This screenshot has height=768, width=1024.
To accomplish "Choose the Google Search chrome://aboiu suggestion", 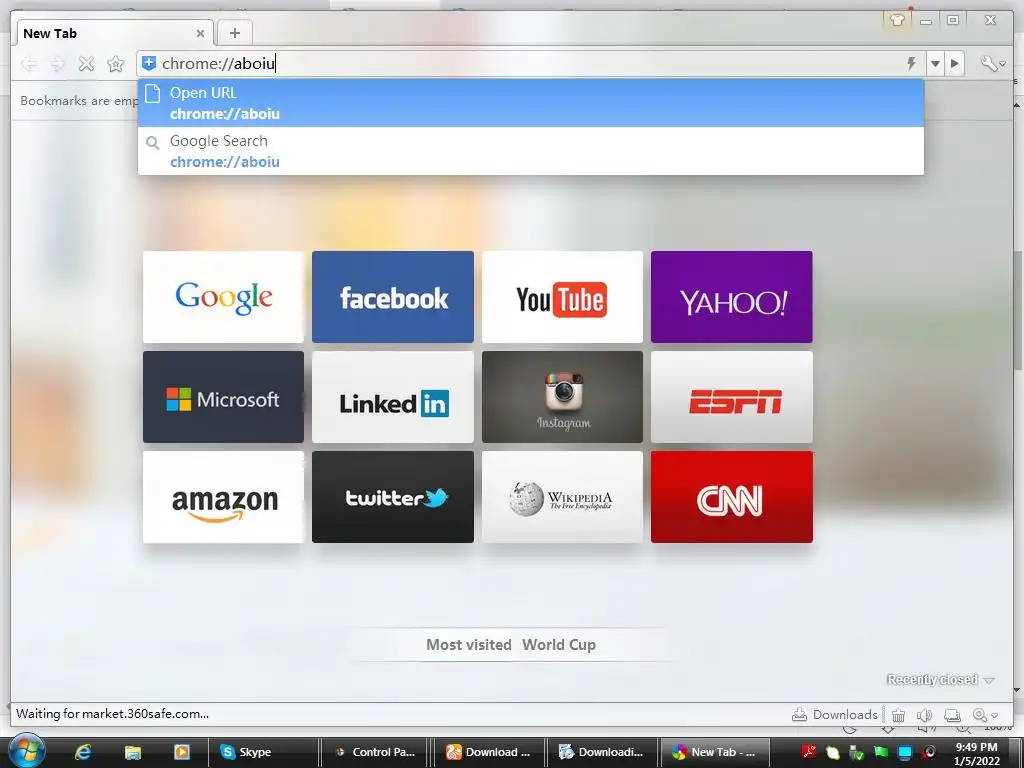I will [531, 151].
